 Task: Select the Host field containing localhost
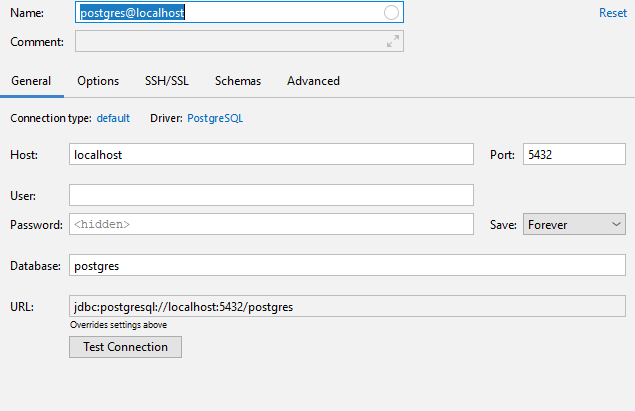(x=271, y=154)
